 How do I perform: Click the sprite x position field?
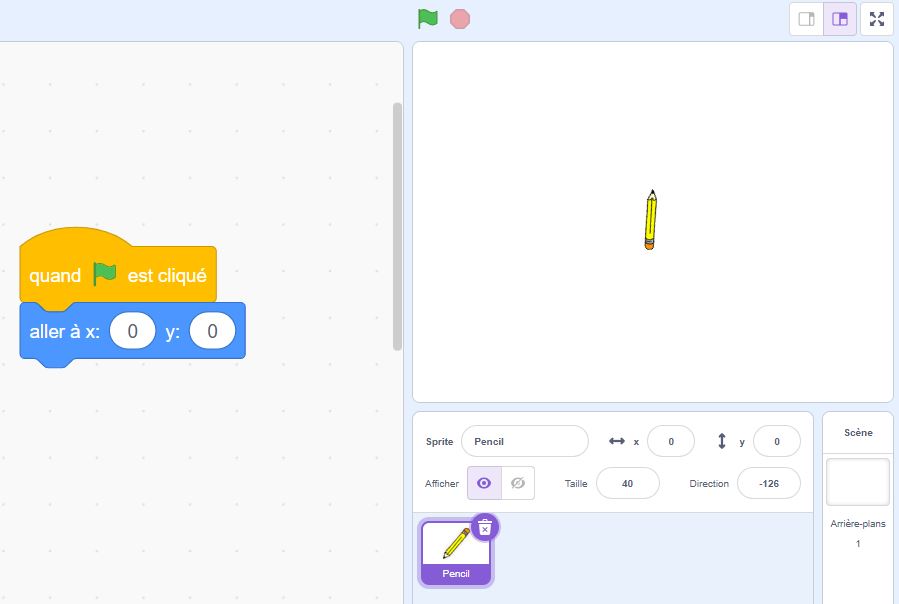coord(671,441)
